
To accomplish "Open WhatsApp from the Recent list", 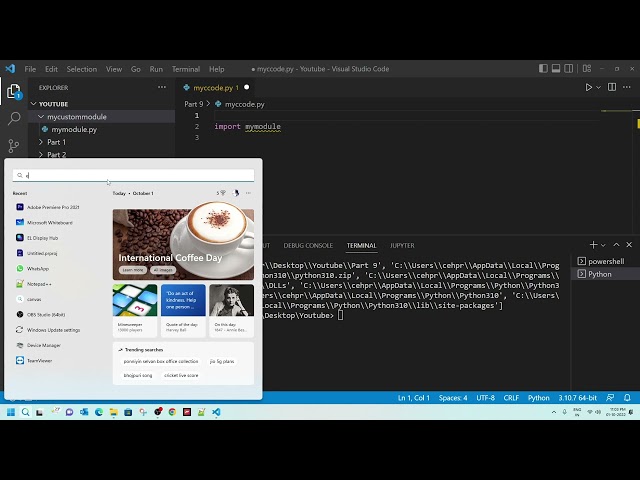I will tap(38, 269).
